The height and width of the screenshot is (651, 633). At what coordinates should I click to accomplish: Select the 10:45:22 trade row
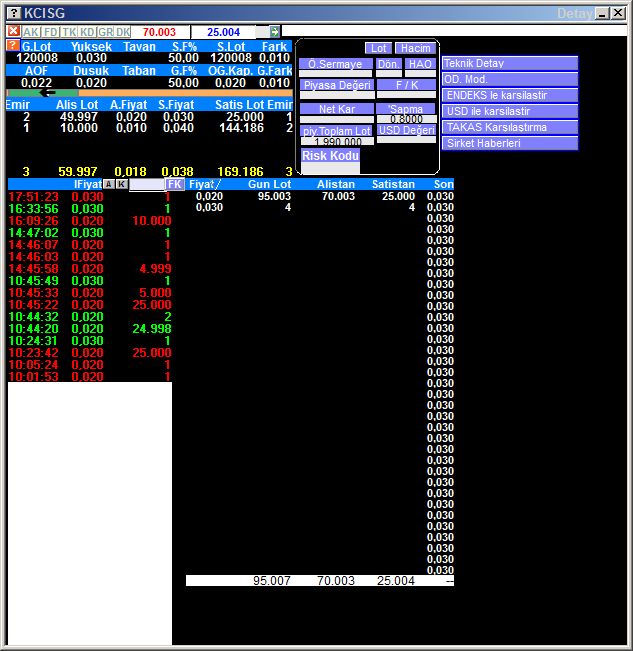(x=90, y=305)
